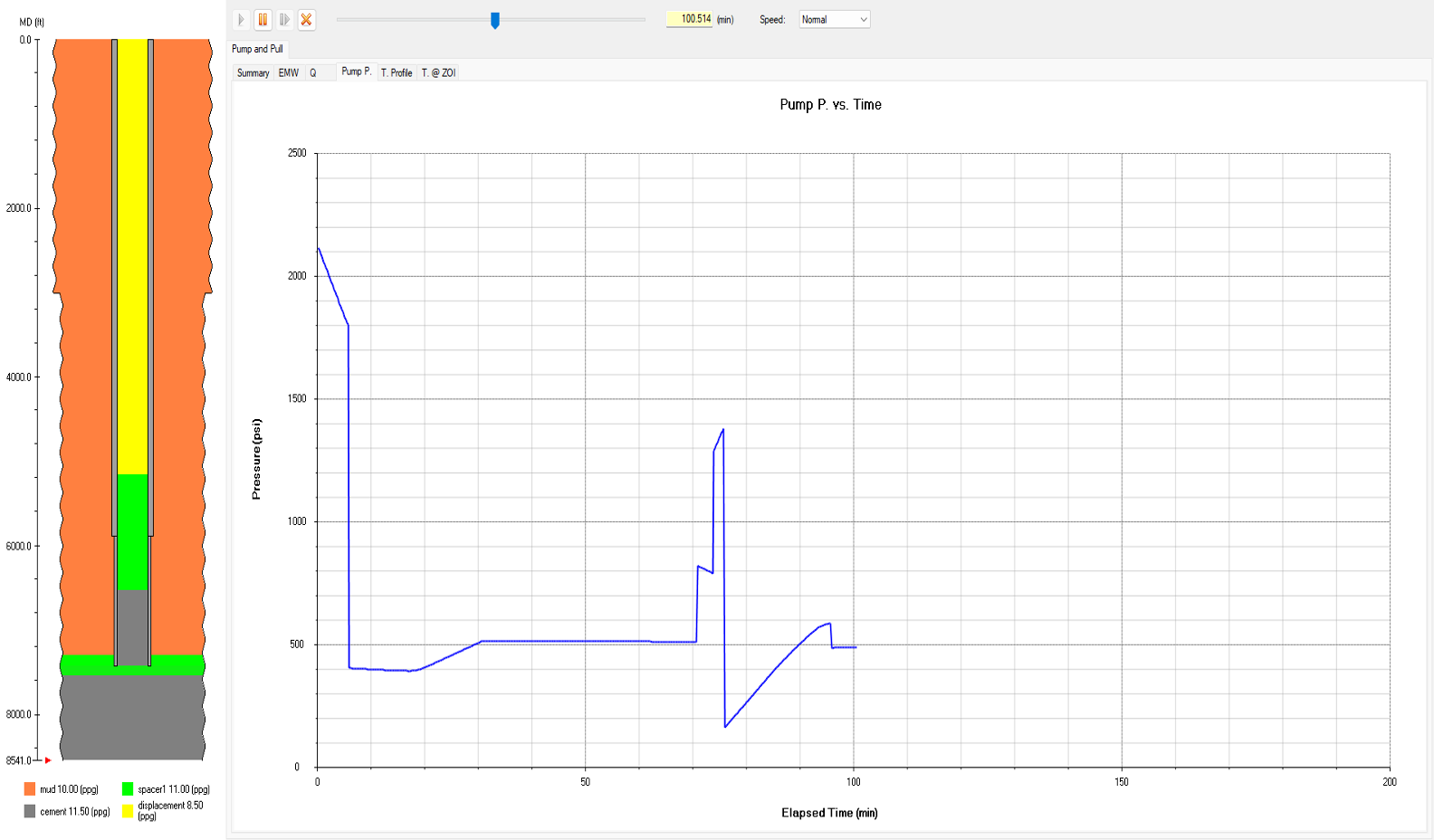This screenshot has width=1434, height=840.
Task: Select the Pump and Pull tab
Action: pos(258,49)
